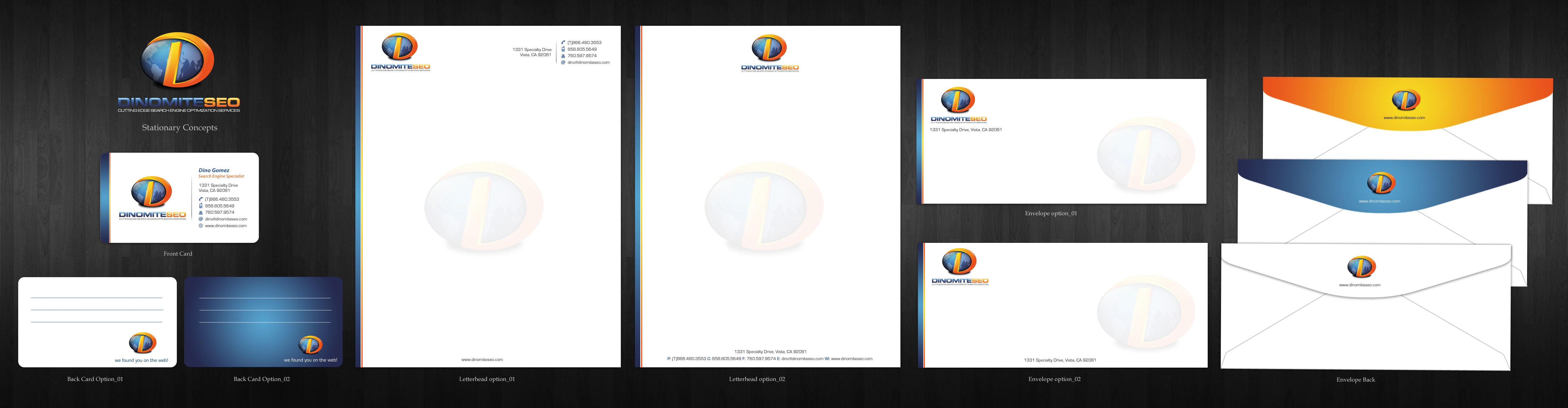Click the 'Dino Gomez' name on front card
Screen dimensions: 1568x408
(x=214, y=171)
